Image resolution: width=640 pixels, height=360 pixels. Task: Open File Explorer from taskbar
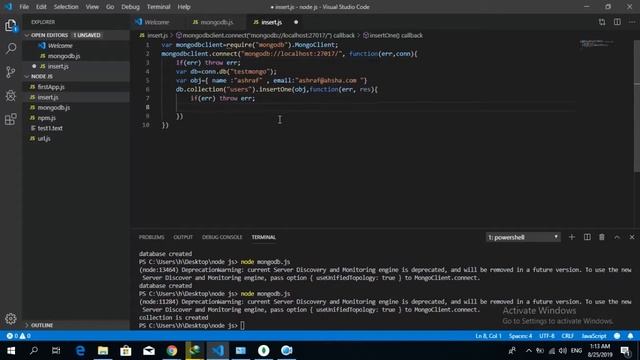[103, 351]
